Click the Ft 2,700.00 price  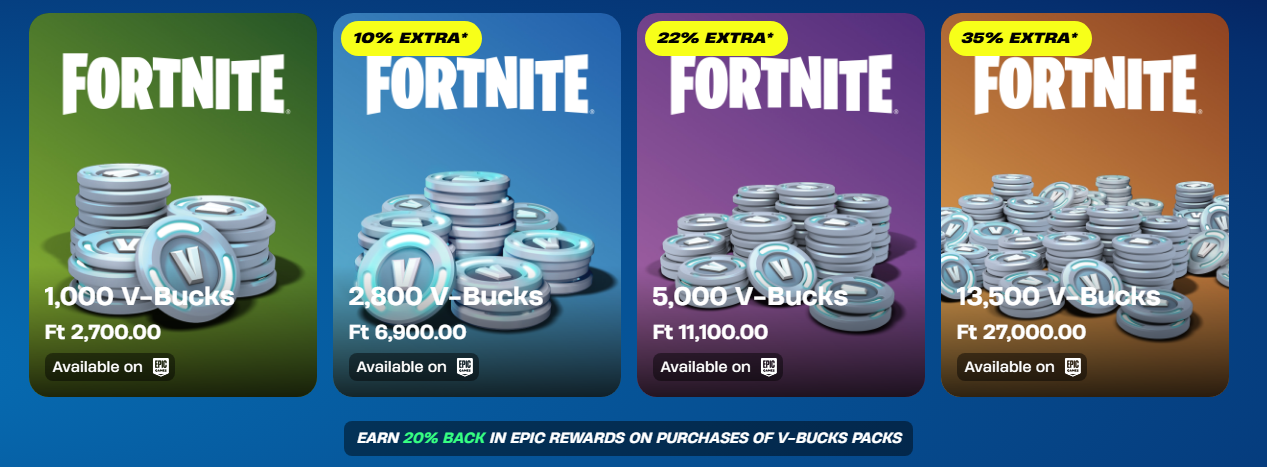tap(103, 331)
